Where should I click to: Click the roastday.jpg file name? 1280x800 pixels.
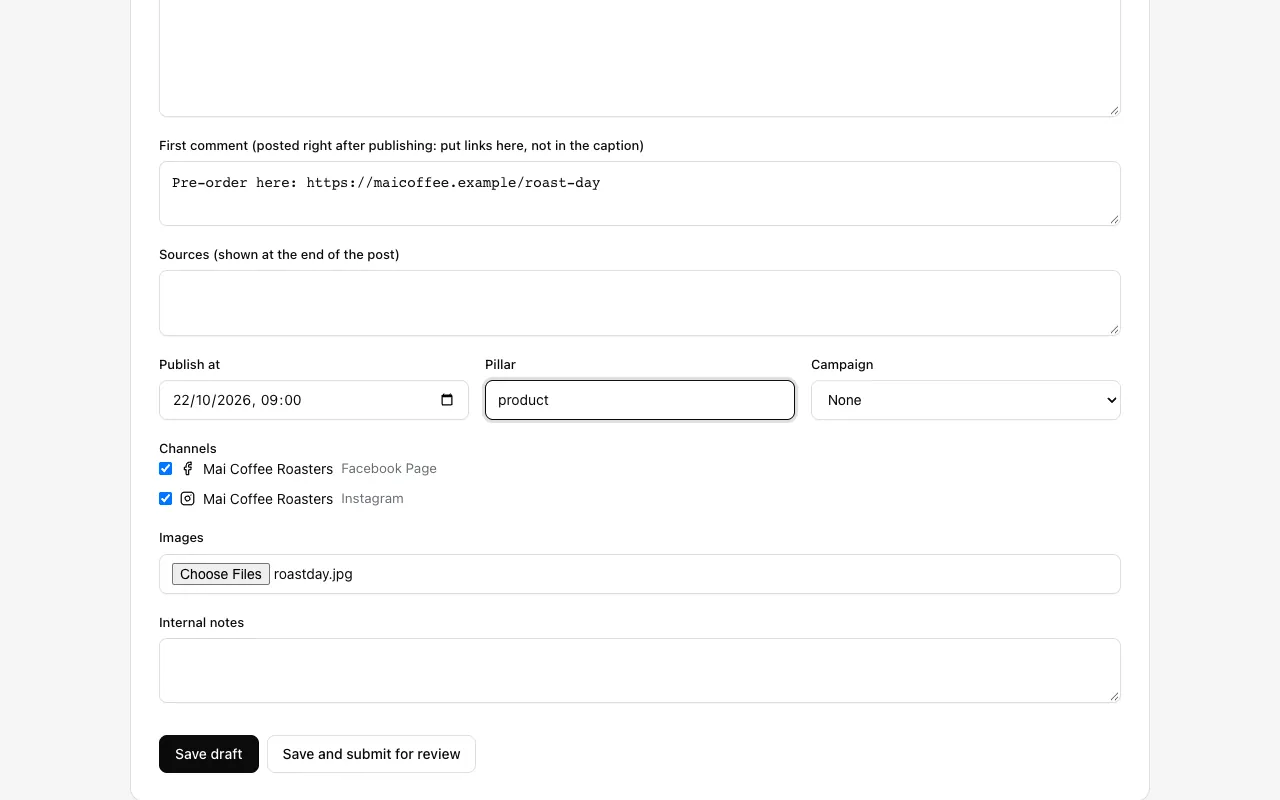(x=313, y=574)
